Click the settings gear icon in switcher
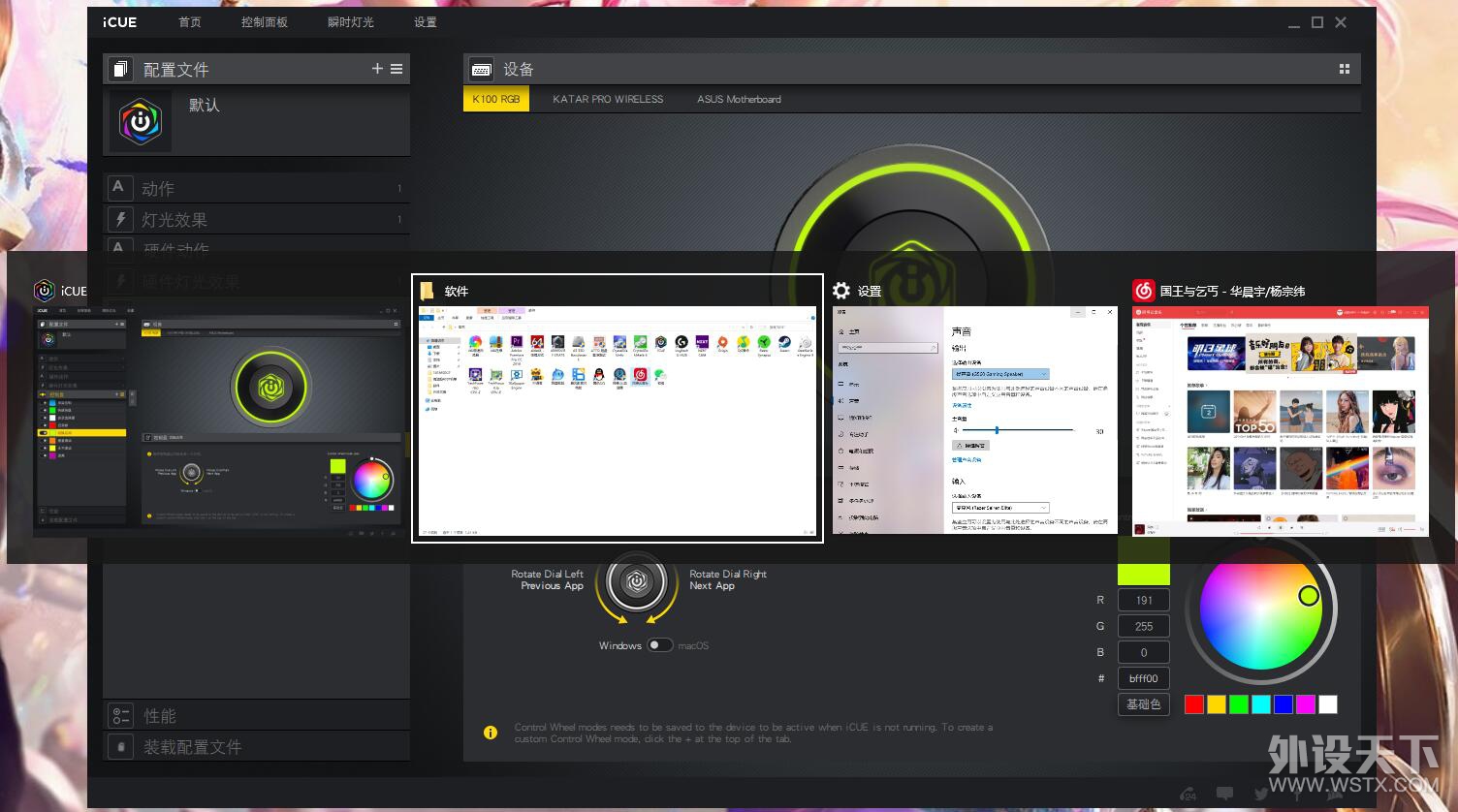Image resolution: width=1458 pixels, height=812 pixels. pyautogui.click(x=841, y=291)
